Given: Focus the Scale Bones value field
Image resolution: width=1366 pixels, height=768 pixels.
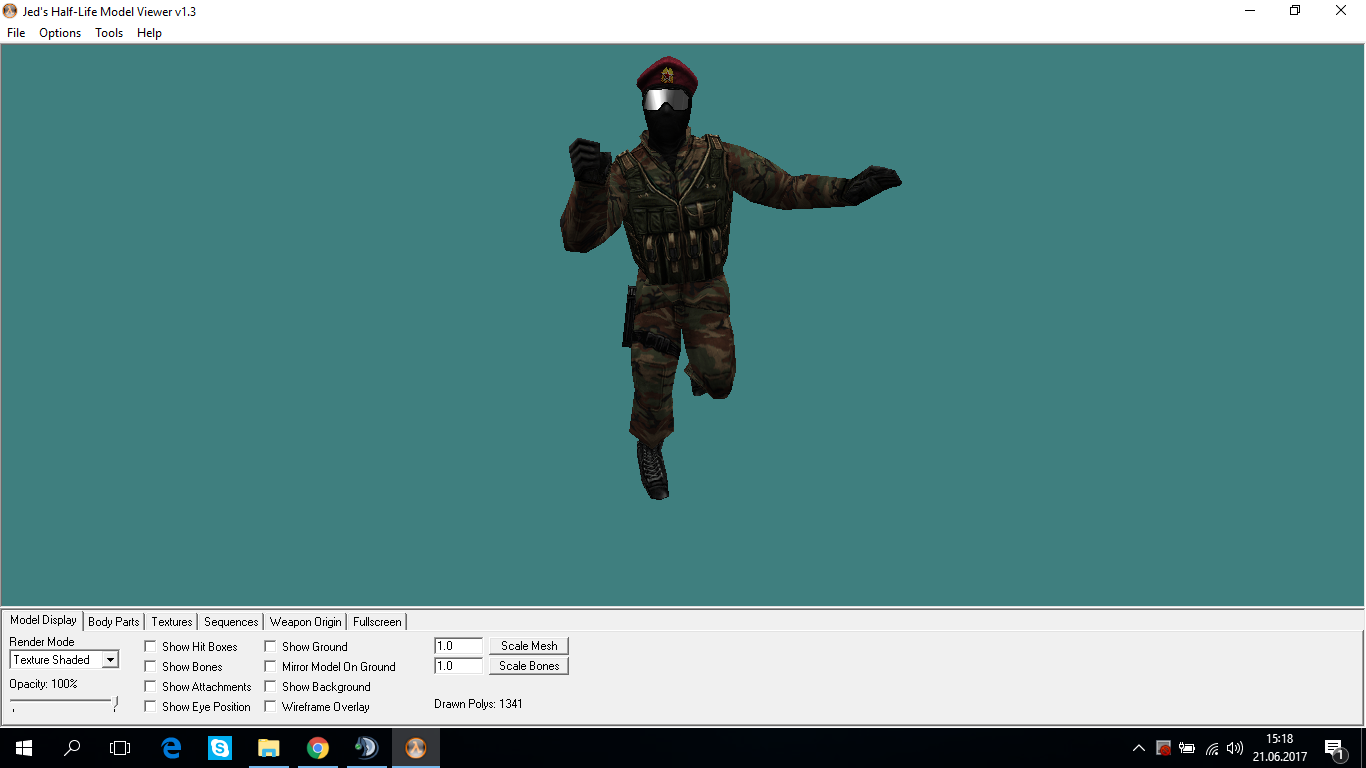Looking at the screenshot, I should [459, 666].
